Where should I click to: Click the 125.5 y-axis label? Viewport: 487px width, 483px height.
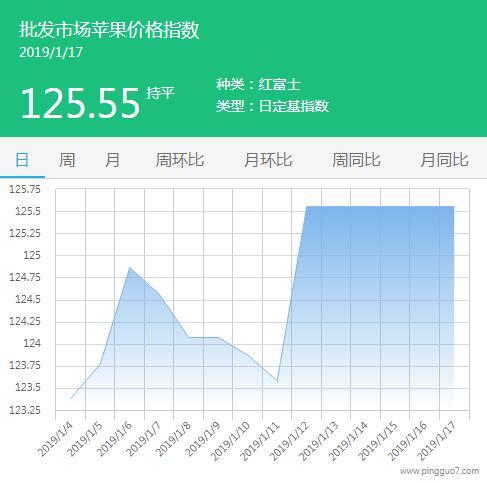[x=28, y=211]
